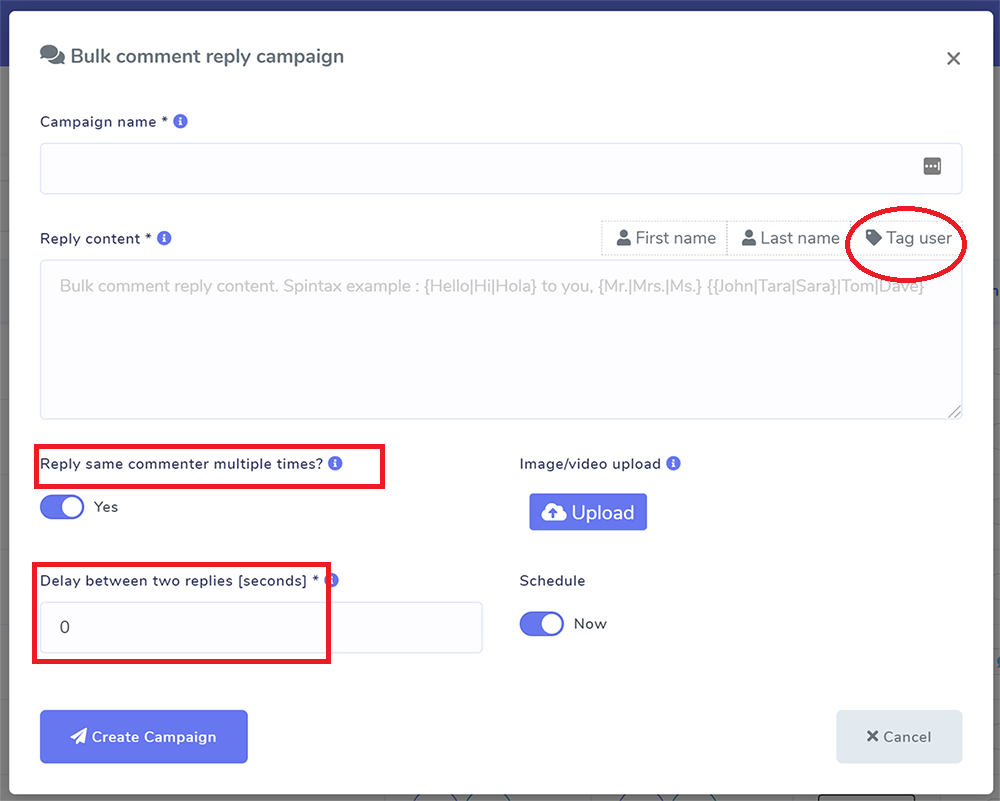The image size is (1000, 801).
Task: Click the keyboard icon in the Campaign name field
Action: tap(932, 166)
